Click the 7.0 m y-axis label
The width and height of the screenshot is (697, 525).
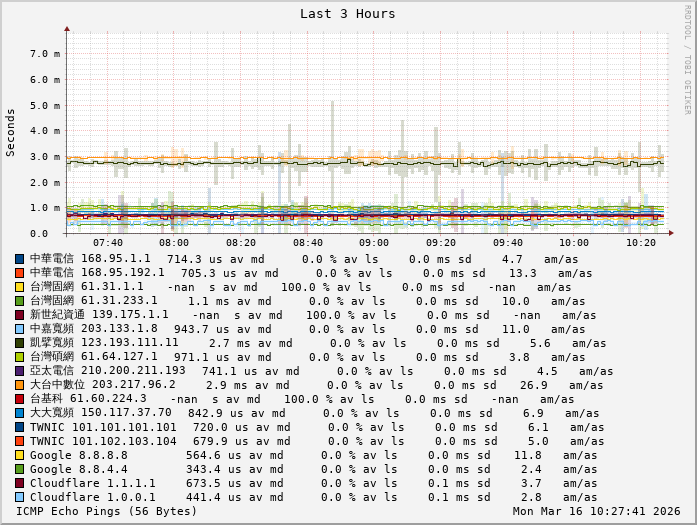(x=44, y=53)
